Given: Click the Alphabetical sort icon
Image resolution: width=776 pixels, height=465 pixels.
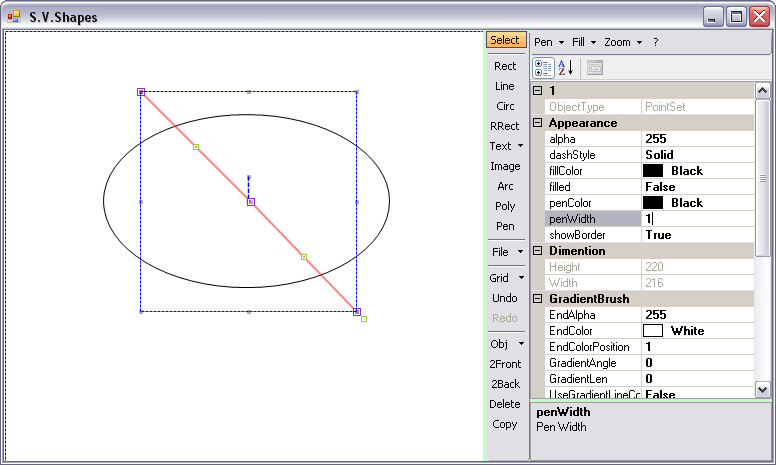Looking at the screenshot, I should coord(565,68).
